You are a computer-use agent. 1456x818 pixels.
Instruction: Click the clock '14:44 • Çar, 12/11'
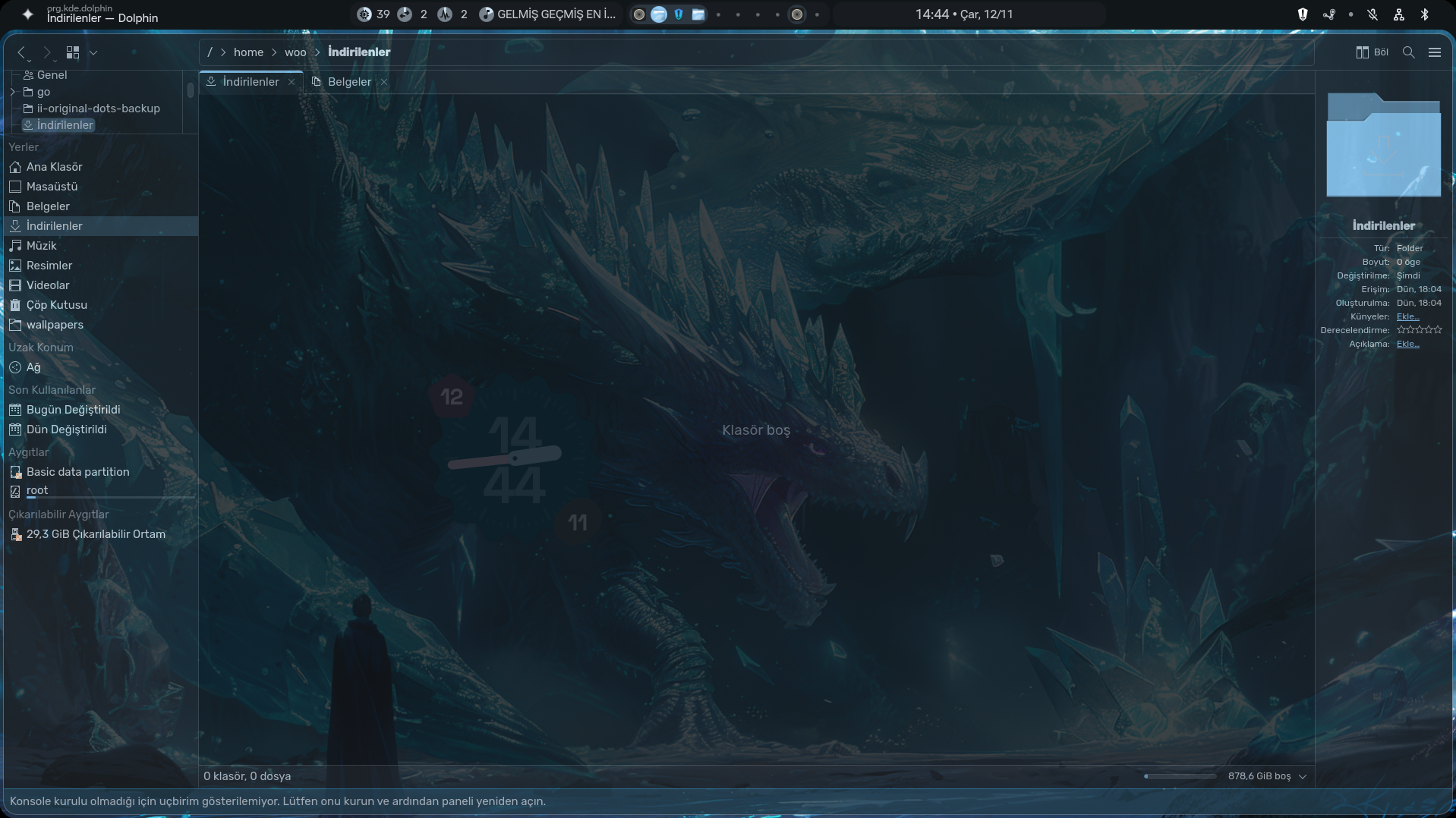[964, 14]
